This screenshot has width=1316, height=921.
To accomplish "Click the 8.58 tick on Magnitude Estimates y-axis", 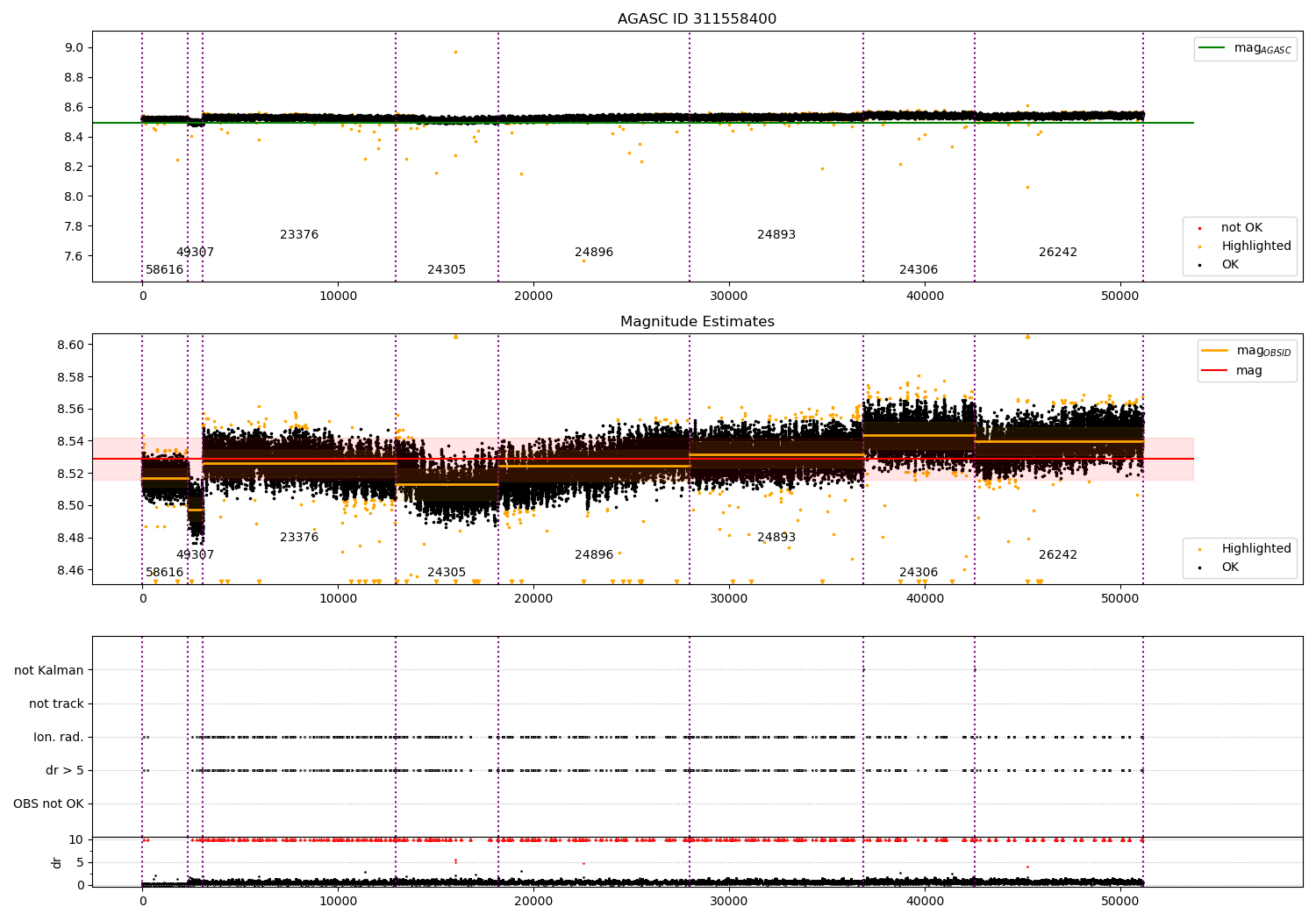I will pyautogui.click(x=71, y=378).
